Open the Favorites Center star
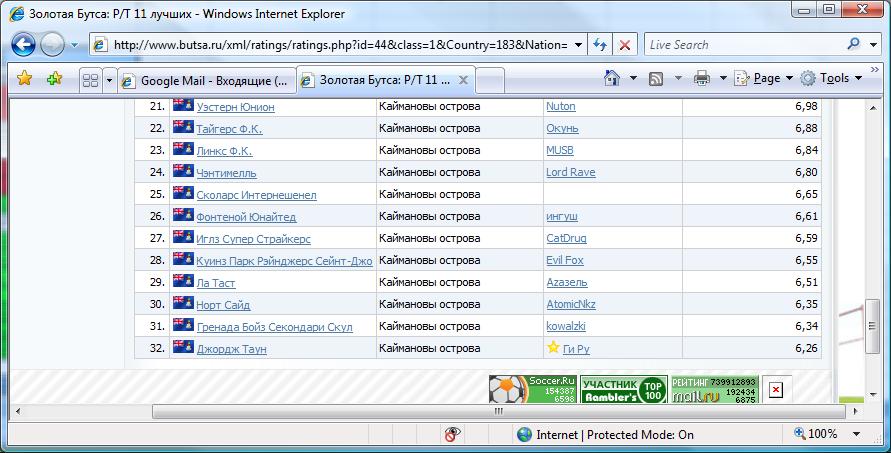Viewport: 891px width, 453px height. 25,79
